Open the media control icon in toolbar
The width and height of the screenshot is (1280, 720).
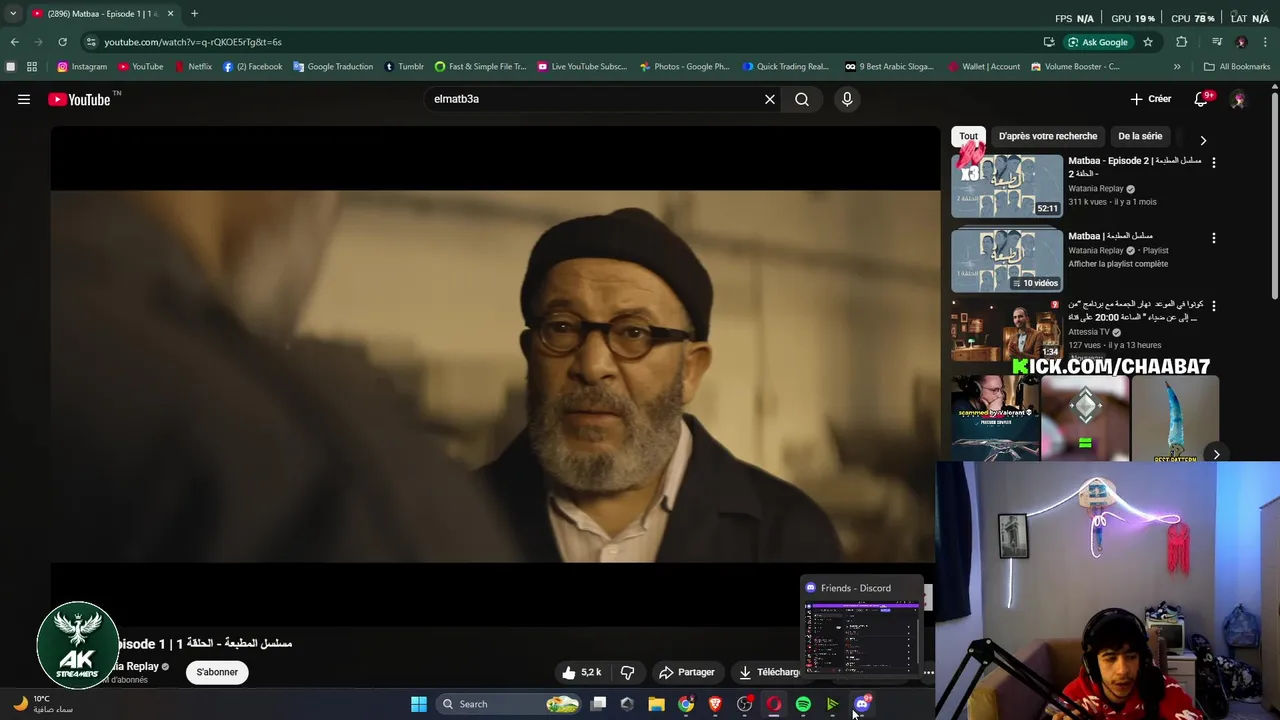[x=1217, y=42]
